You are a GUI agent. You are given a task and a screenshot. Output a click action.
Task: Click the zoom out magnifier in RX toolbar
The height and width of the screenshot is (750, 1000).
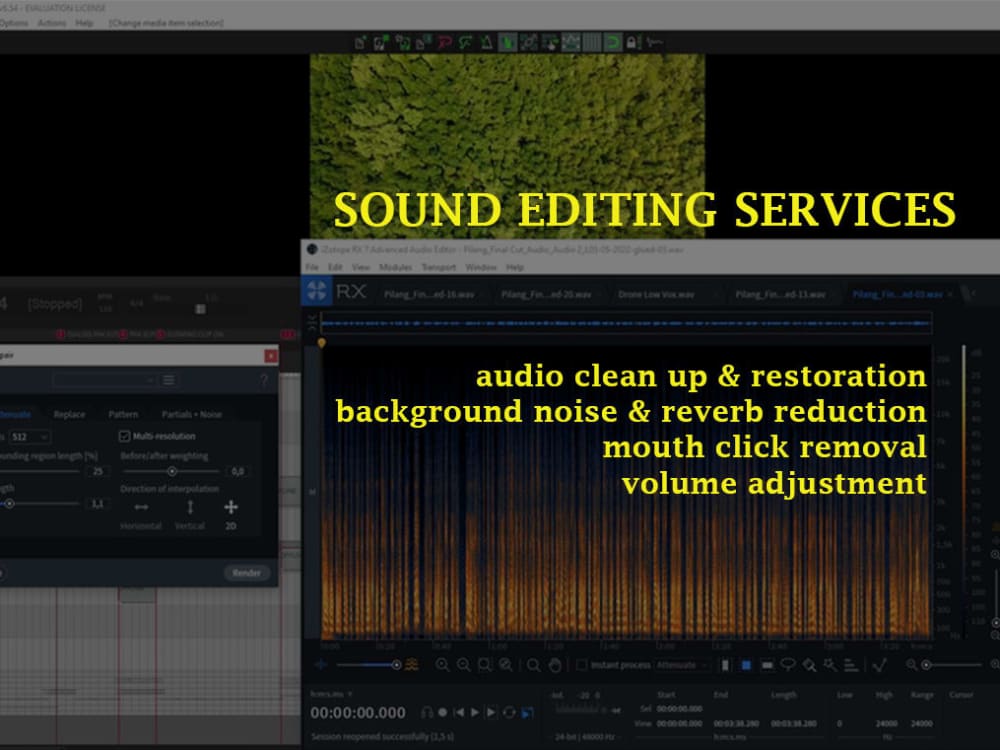(464, 665)
